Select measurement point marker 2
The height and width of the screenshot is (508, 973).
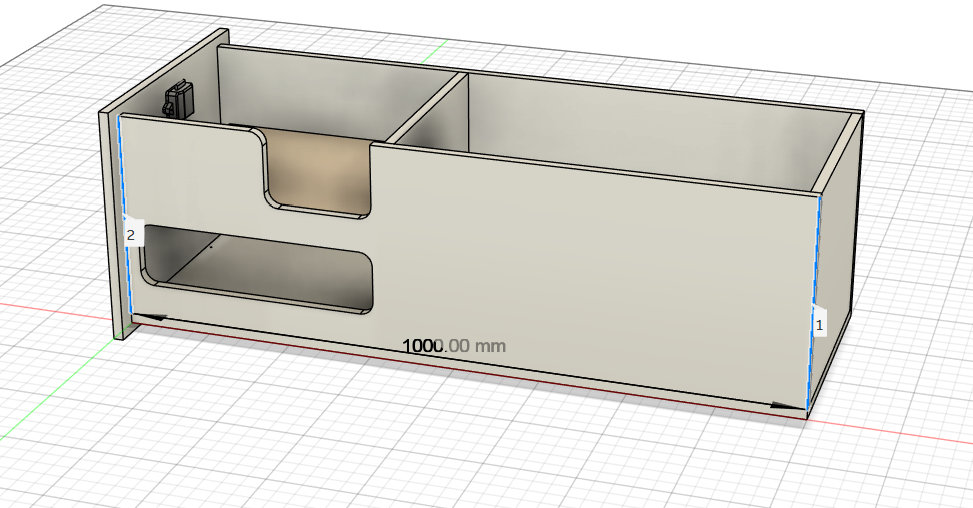(x=131, y=235)
